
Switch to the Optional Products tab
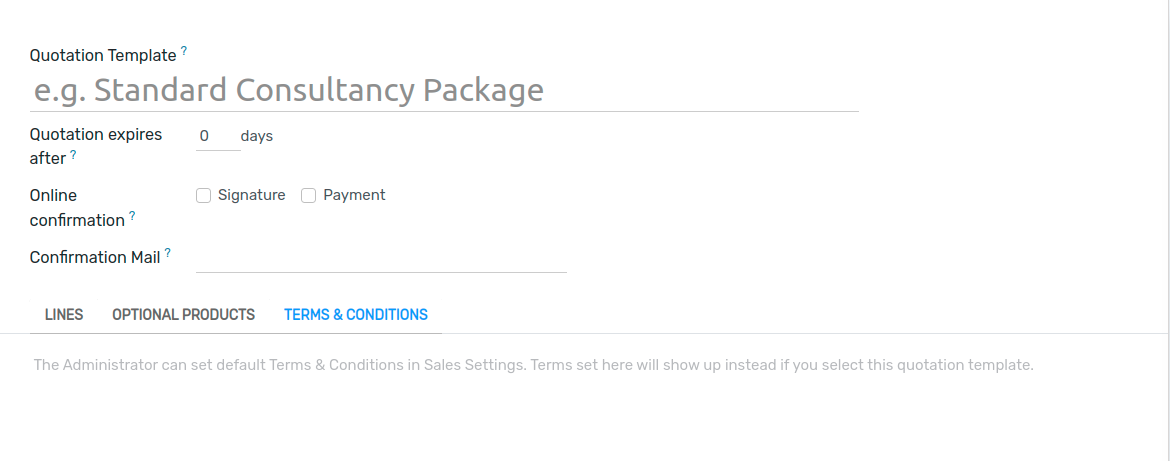(x=183, y=314)
